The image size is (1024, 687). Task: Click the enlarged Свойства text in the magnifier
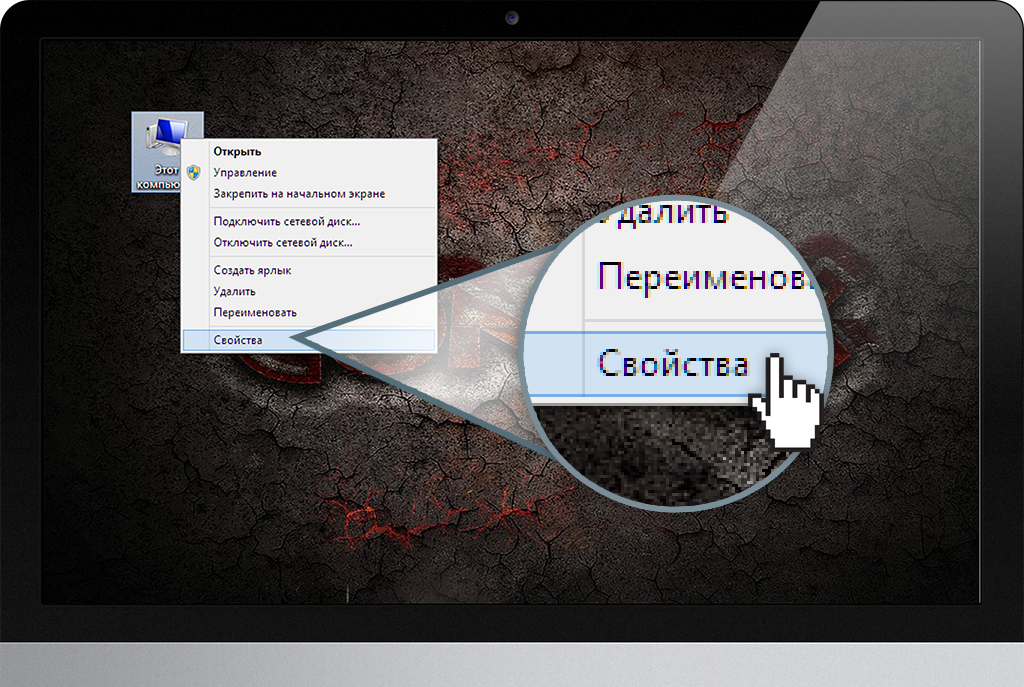point(672,362)
